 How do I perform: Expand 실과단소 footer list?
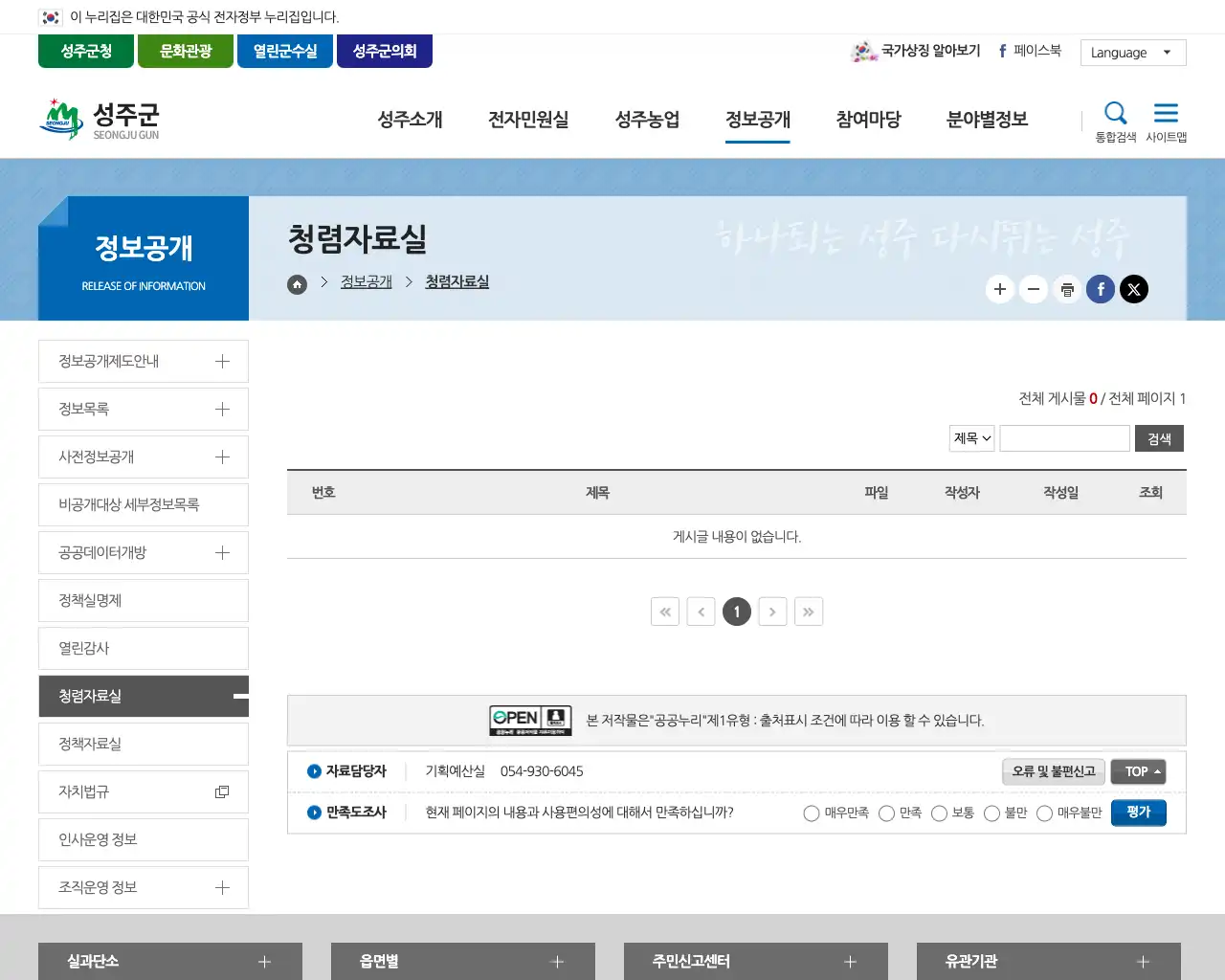[x=170, y=961]
